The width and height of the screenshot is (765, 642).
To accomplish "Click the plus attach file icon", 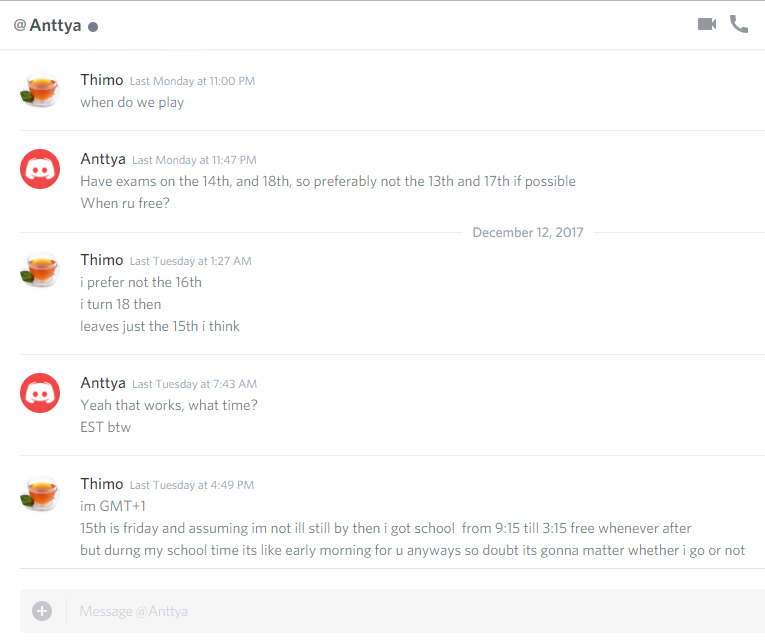I will pyautogui.click(x=41, y=610).
